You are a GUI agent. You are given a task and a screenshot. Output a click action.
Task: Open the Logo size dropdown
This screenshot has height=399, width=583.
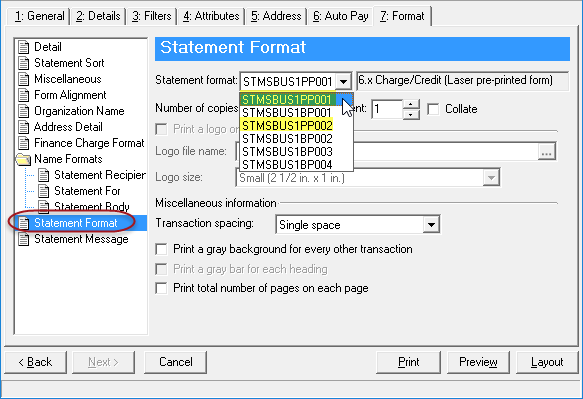pos(491,178)
